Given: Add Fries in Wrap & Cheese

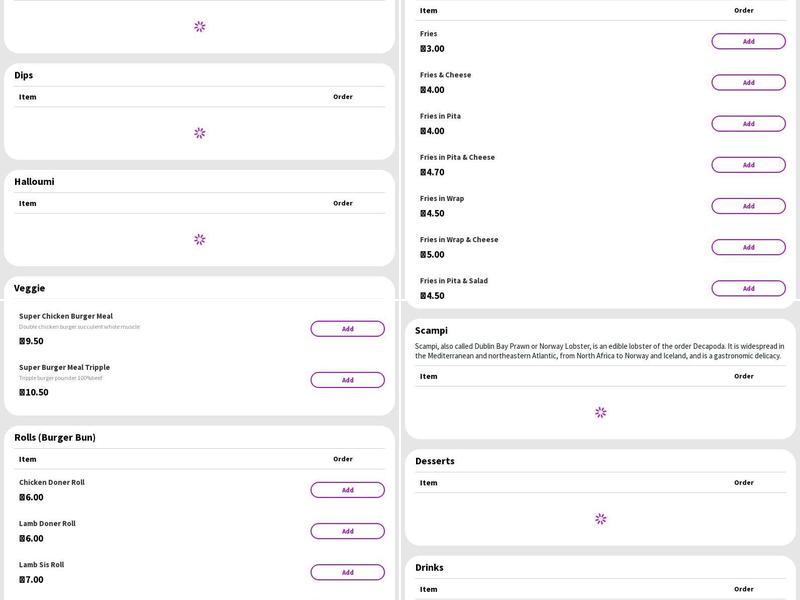Looking at the screenshot, I should (x=748, y=247).
